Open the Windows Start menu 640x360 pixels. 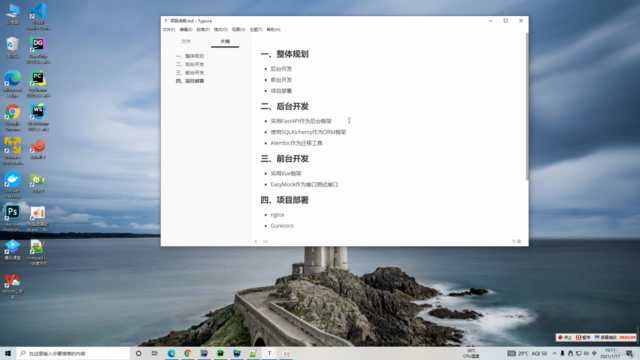pos(8,353)
